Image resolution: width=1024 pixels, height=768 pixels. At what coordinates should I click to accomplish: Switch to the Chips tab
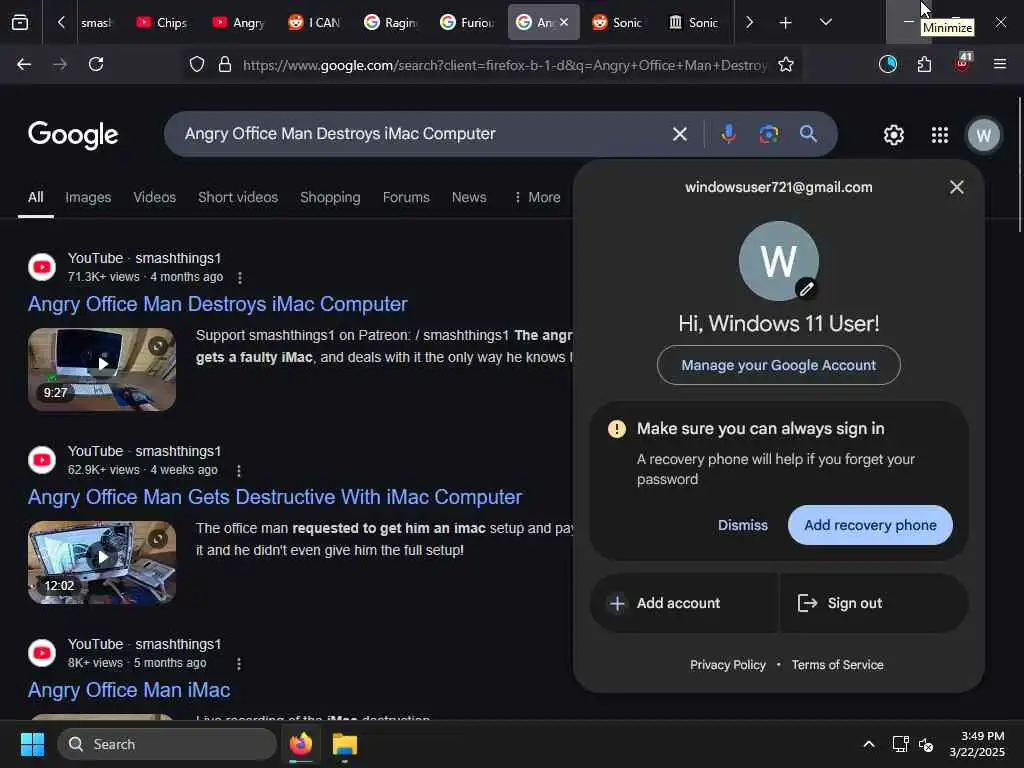161,23
